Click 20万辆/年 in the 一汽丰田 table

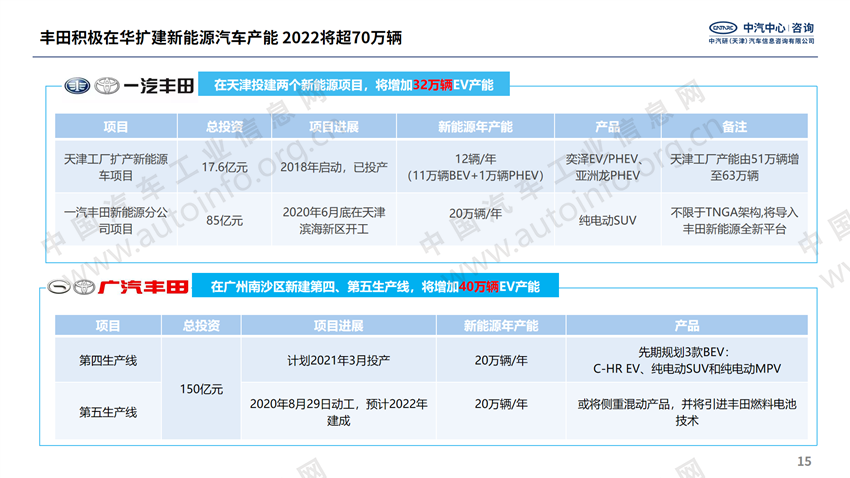[475, 214]
